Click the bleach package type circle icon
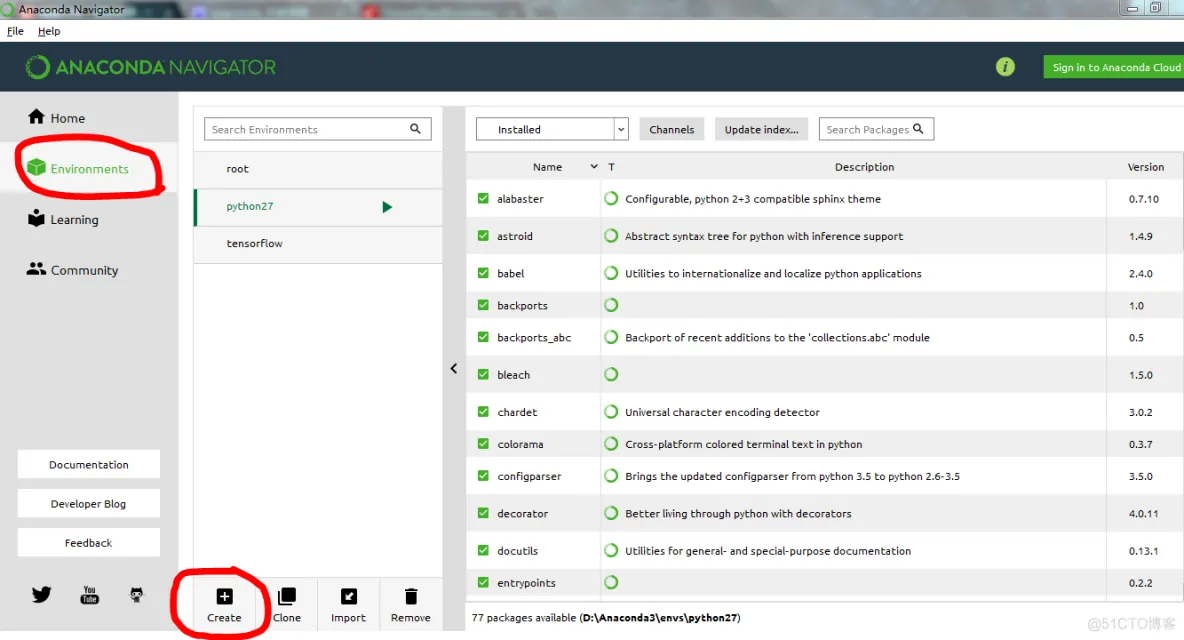This screenshot has height=640, width=1184. click(x=612, y=374)
